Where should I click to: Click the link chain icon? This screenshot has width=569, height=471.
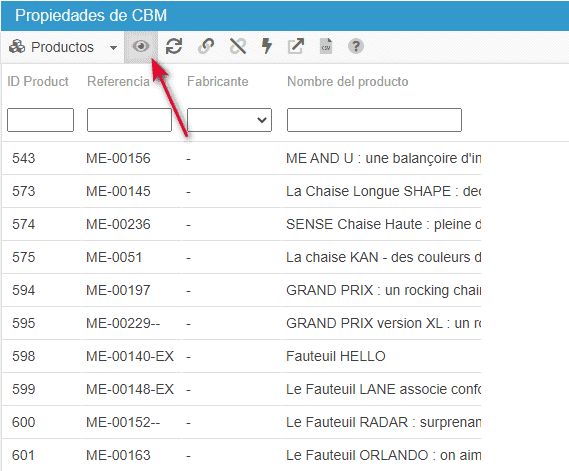coord(206,46)
